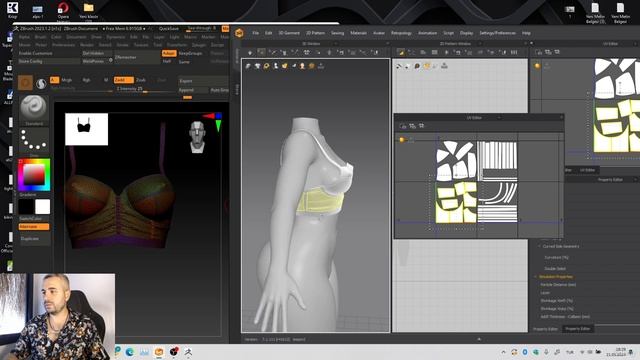Switch to the UV Editor tab above Property Editor
Screen dimensions: 640x360
click(x=587, y=170)
